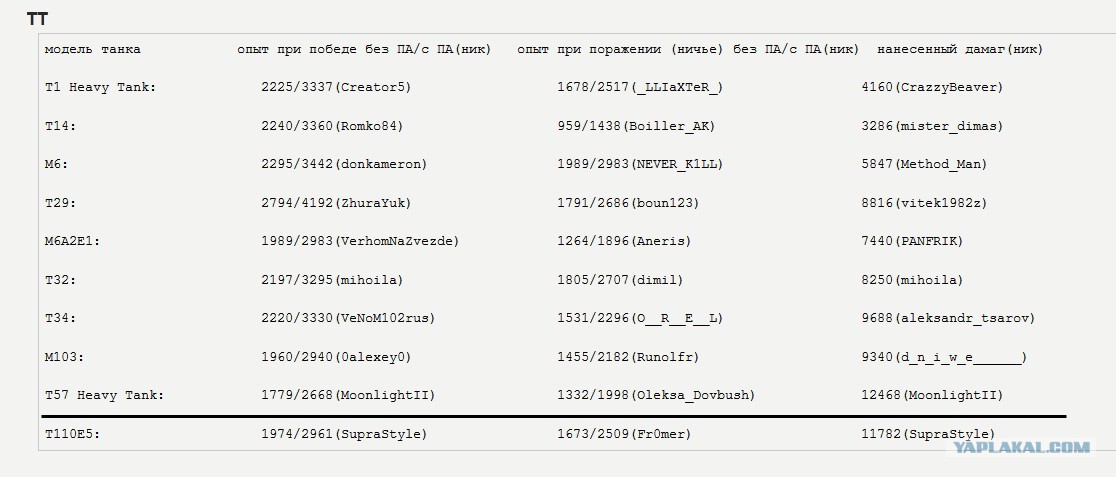Click the T110E5 row label
This screenshot has height=477, width=1116.
click(x=73, y=434)
